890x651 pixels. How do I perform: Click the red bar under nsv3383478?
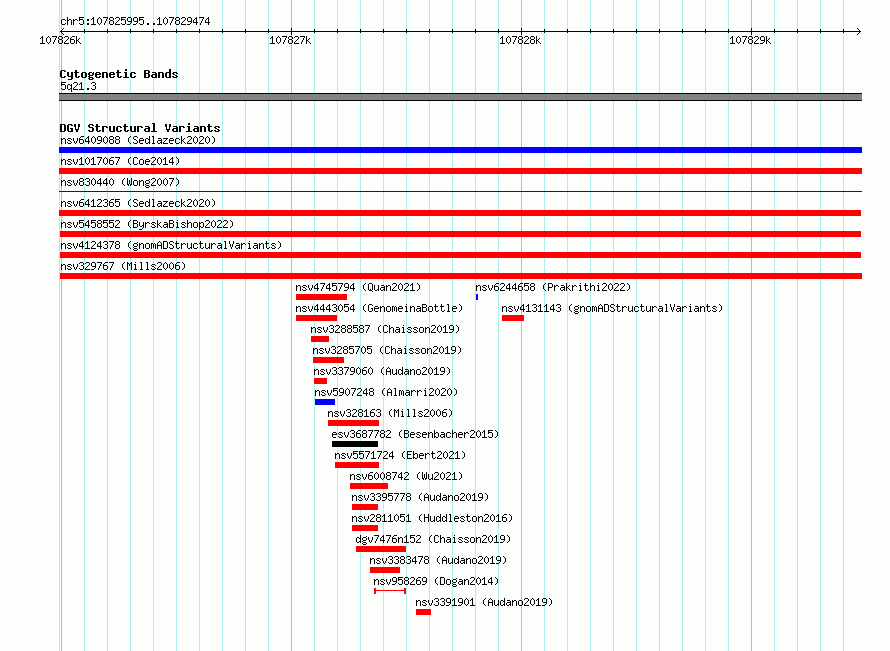point(385,570)
